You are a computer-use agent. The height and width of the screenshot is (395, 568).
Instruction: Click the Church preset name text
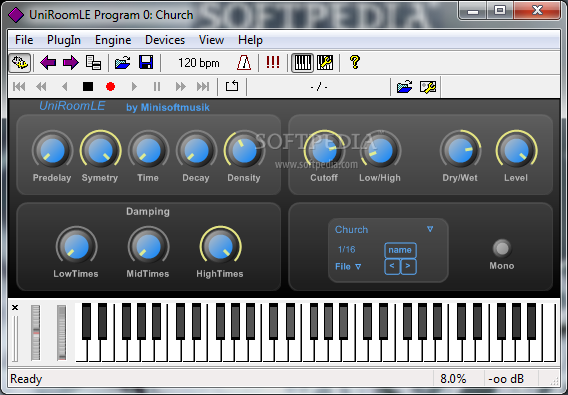(351, 229)
